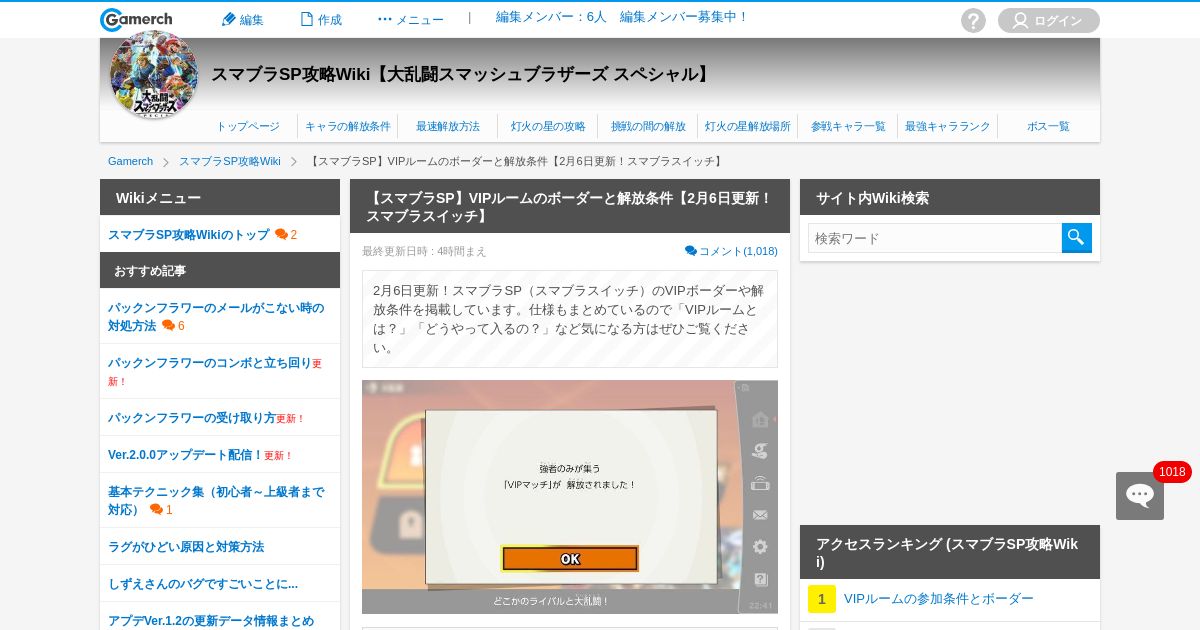Screen dimensions: 1200x630
Task: Open パックンフラワーのコンボと立ち回り article
Action: click(210, 363)
